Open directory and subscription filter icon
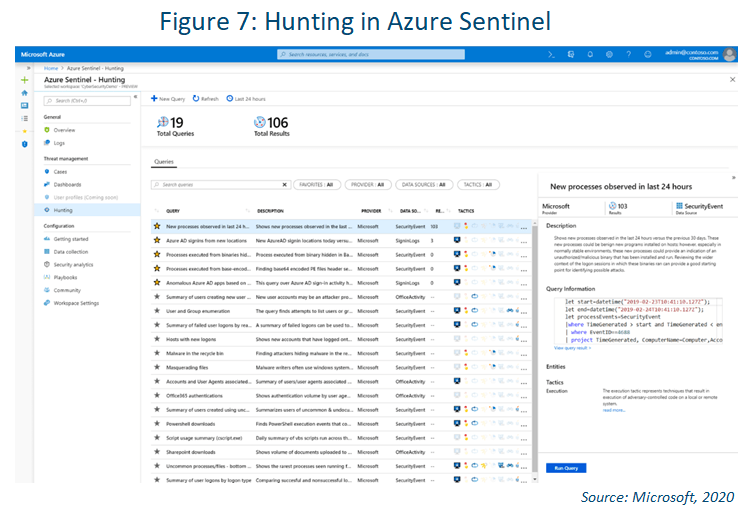This screenshot has width=749, height=511. tap(571, 54)
